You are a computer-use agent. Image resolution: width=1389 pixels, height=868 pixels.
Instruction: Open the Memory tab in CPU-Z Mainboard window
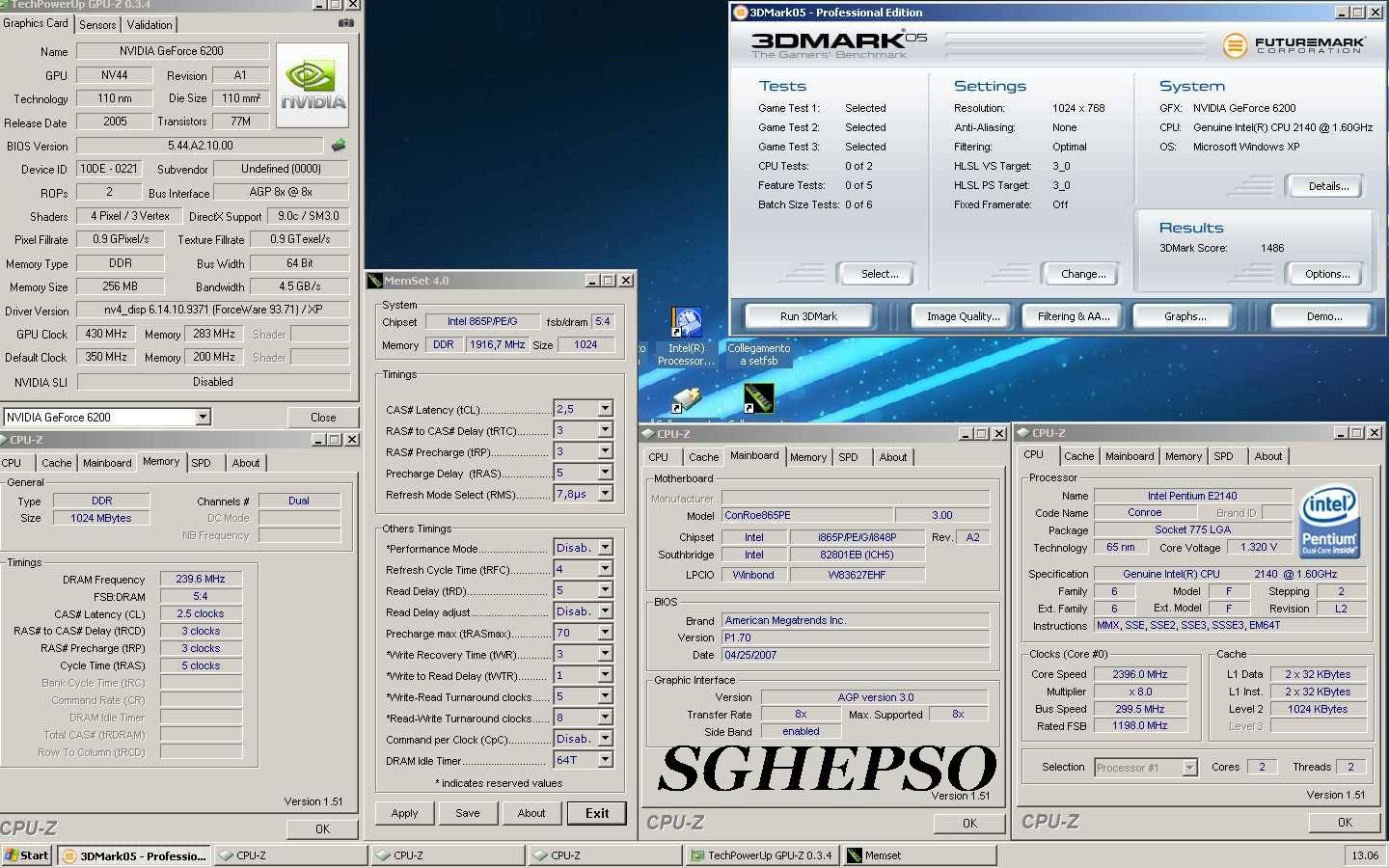808,457
